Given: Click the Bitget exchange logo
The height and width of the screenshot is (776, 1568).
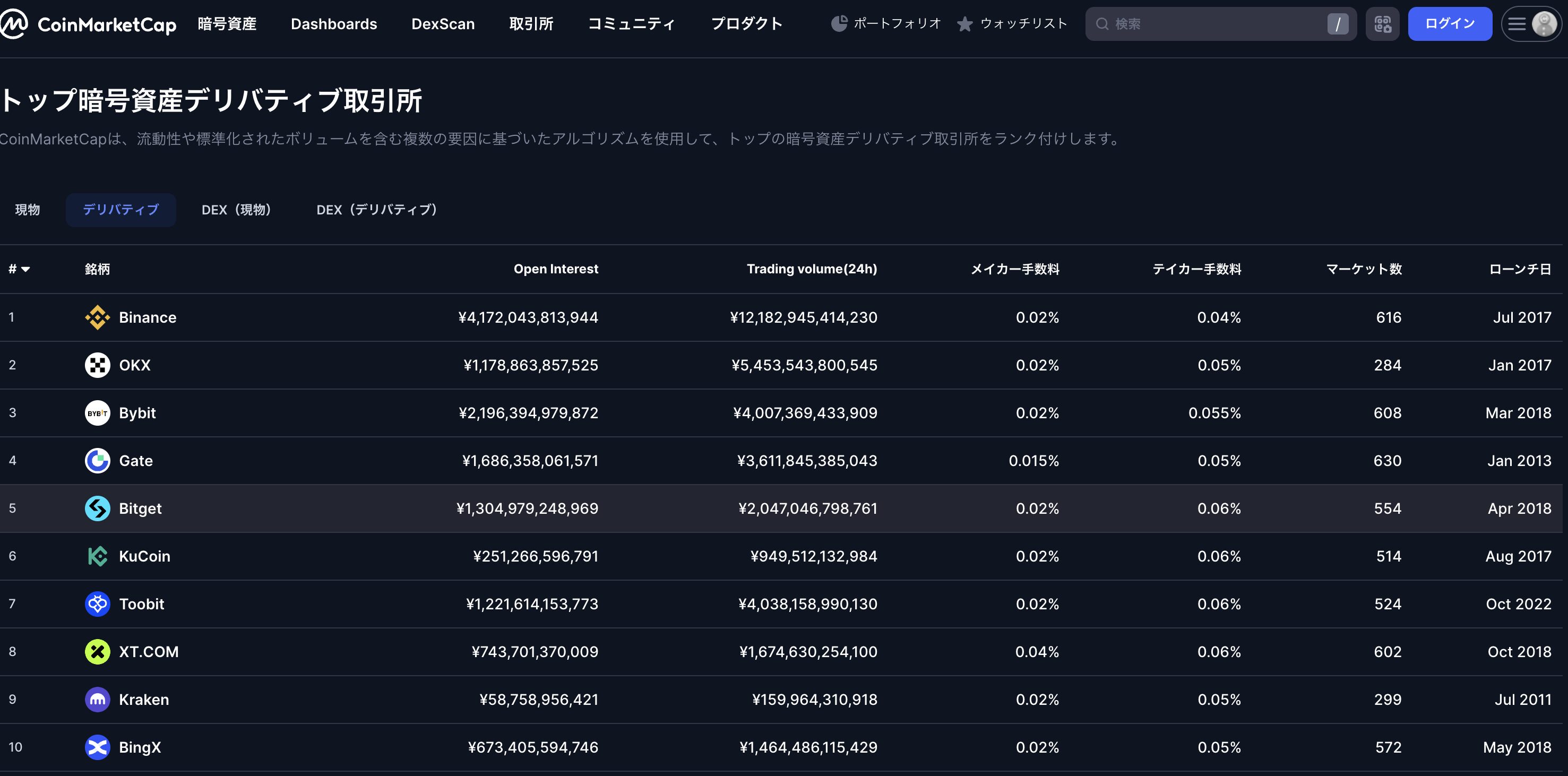Looking at the screenshot, I should pos(97,508).
